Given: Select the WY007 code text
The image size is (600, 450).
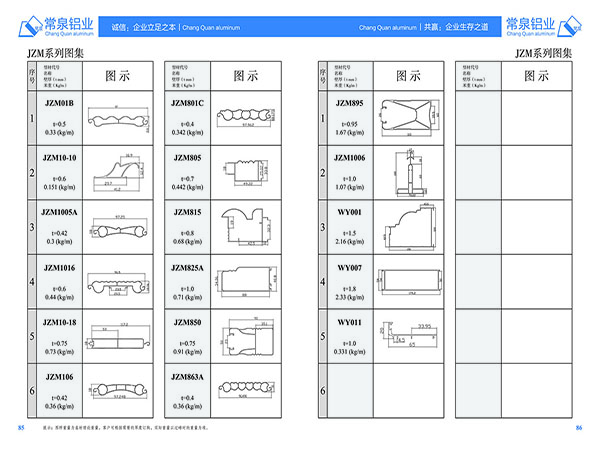Looking at the screenshot, I should 349,268.
